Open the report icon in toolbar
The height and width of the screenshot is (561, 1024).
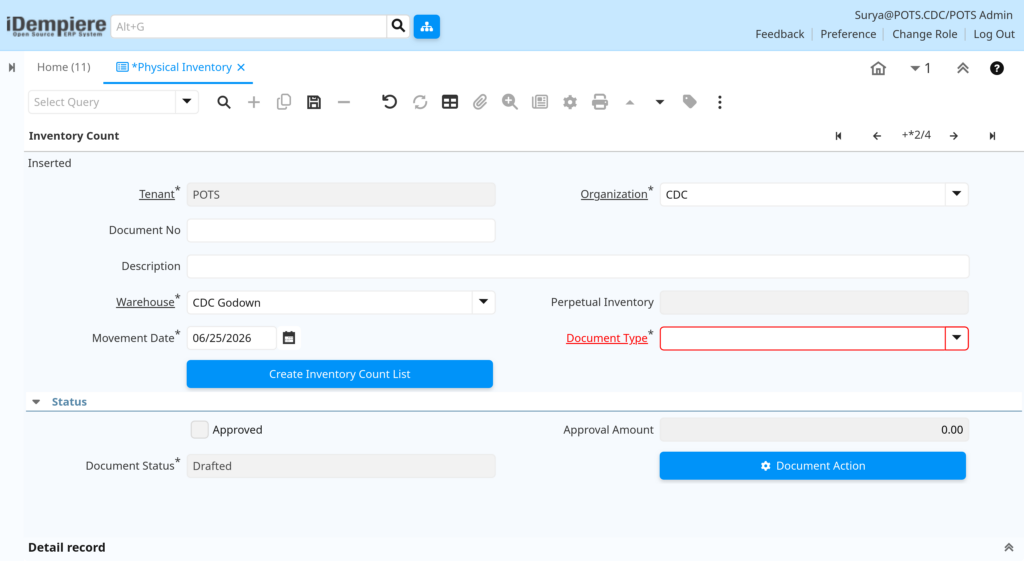click(x=539, y=102)
